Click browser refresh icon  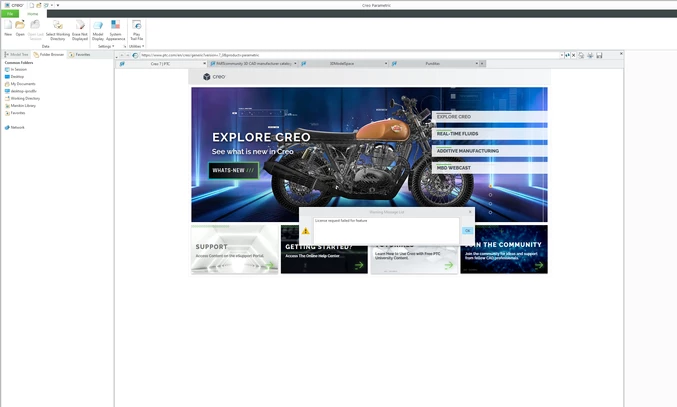[x=567, y=55]
